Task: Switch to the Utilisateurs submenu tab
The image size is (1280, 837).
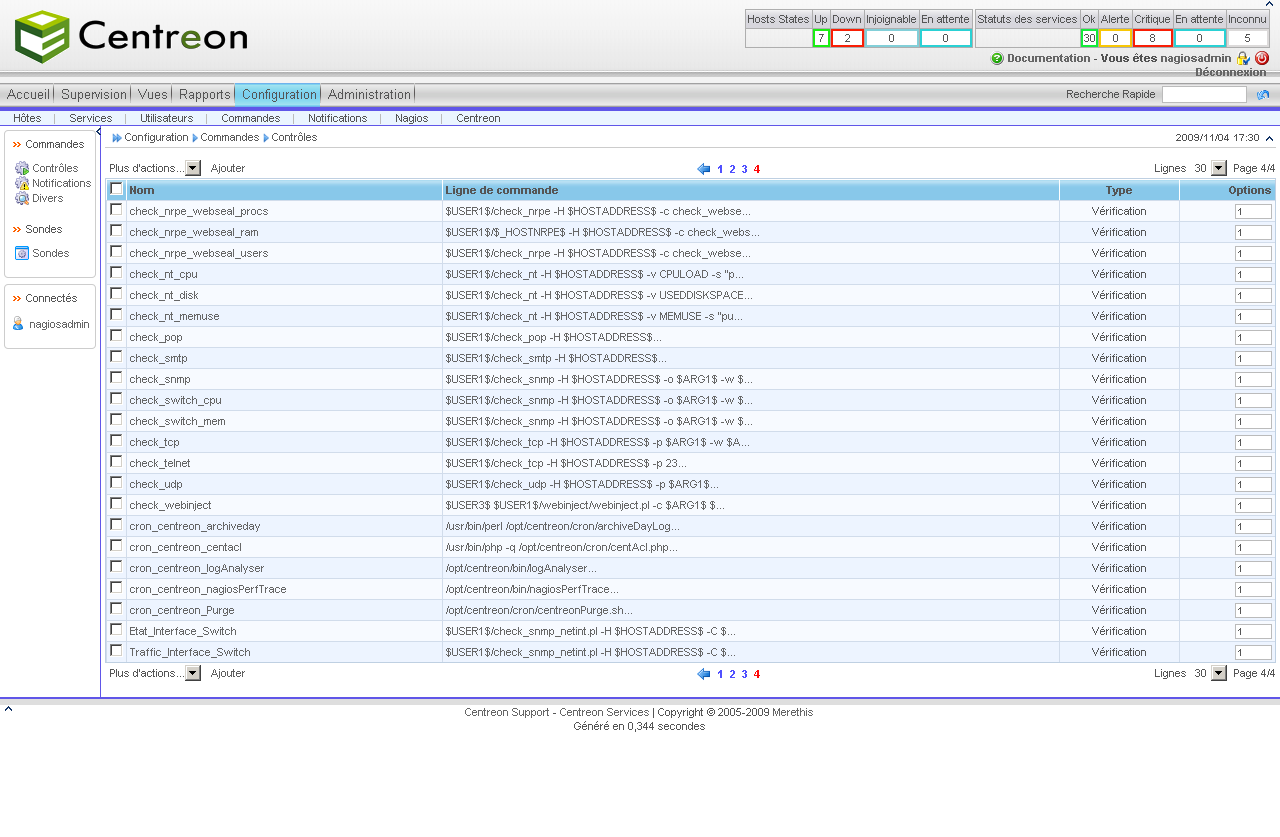Action: click(x=166, y=118)
